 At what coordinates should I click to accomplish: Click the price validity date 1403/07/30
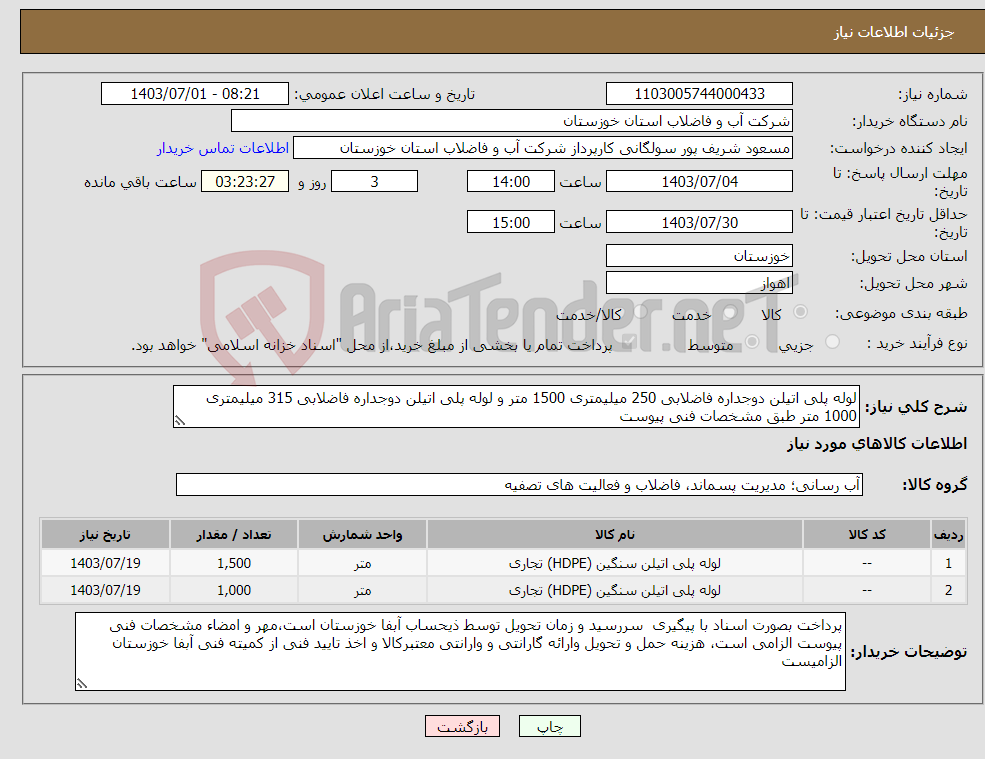click(699, 222)
